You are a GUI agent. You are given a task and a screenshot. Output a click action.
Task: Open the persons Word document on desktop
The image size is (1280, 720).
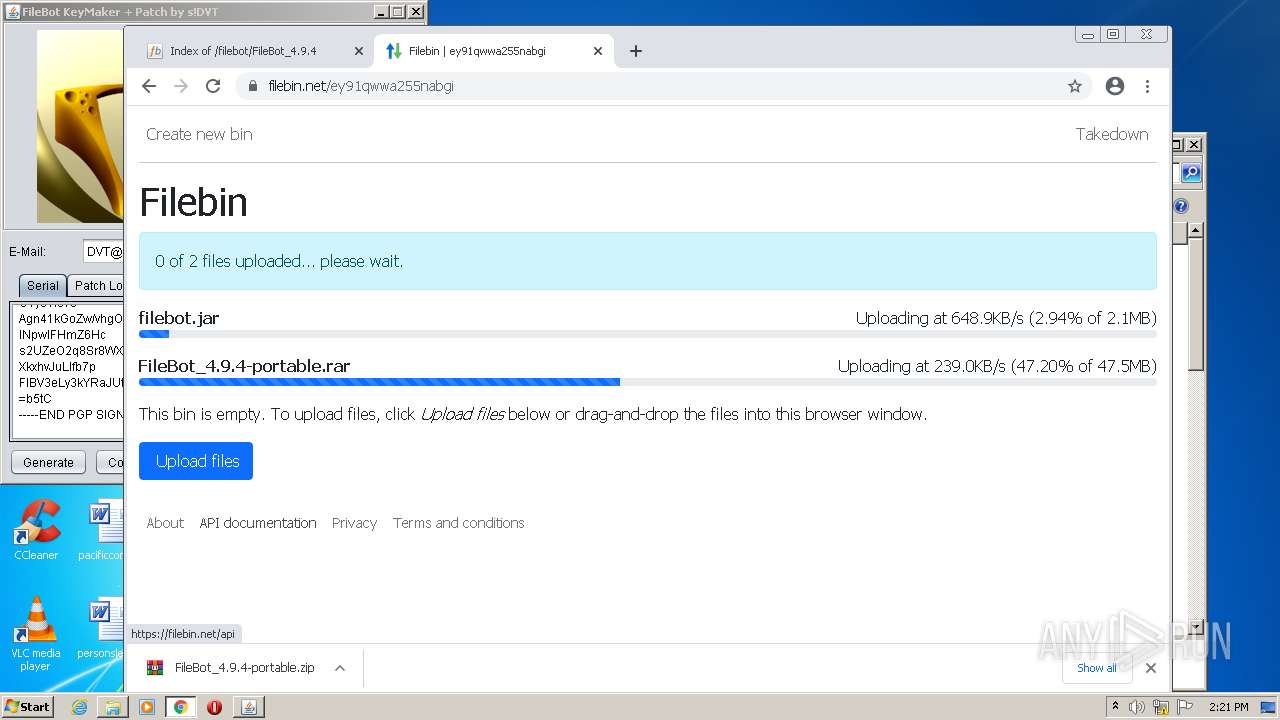pos(101,630)
